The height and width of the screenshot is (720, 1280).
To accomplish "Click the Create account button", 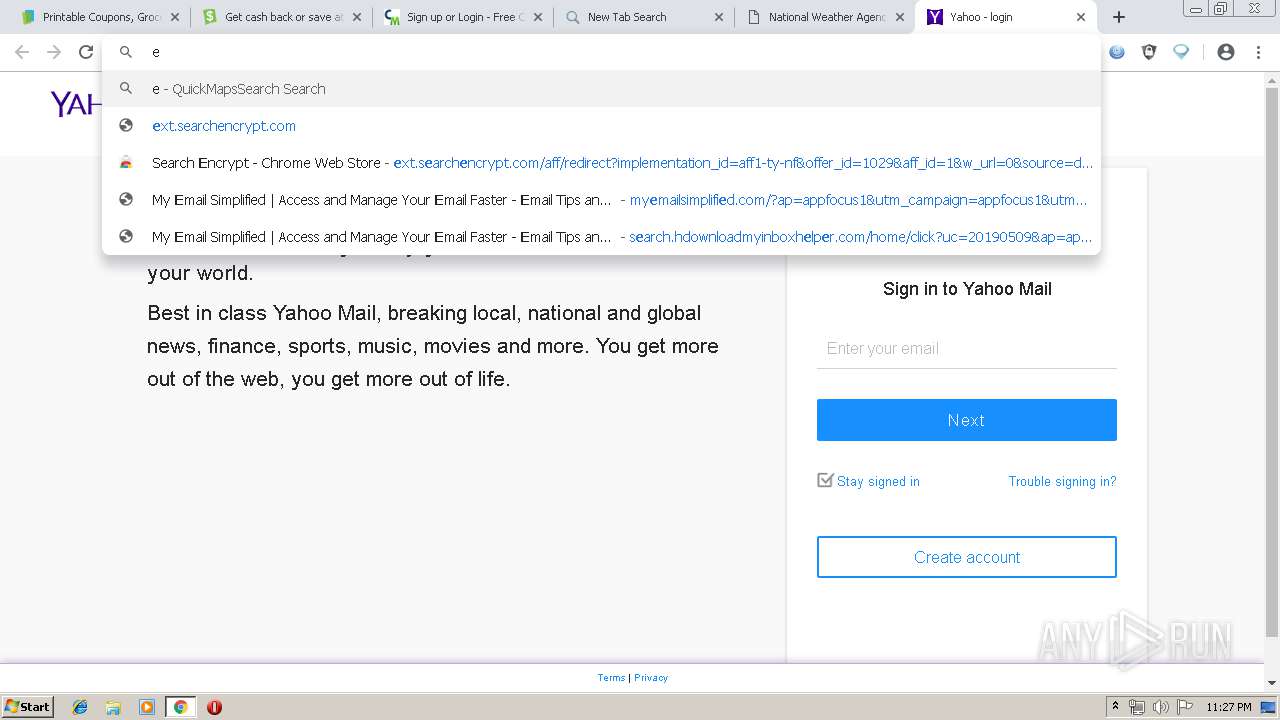I will point(967,557).
